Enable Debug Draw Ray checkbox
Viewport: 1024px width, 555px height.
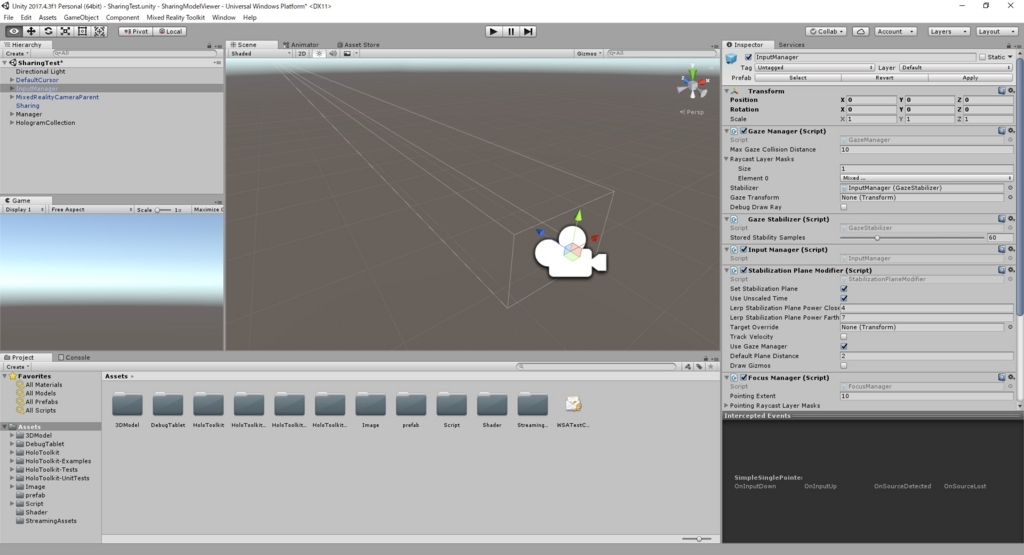(x=844, y=207)
